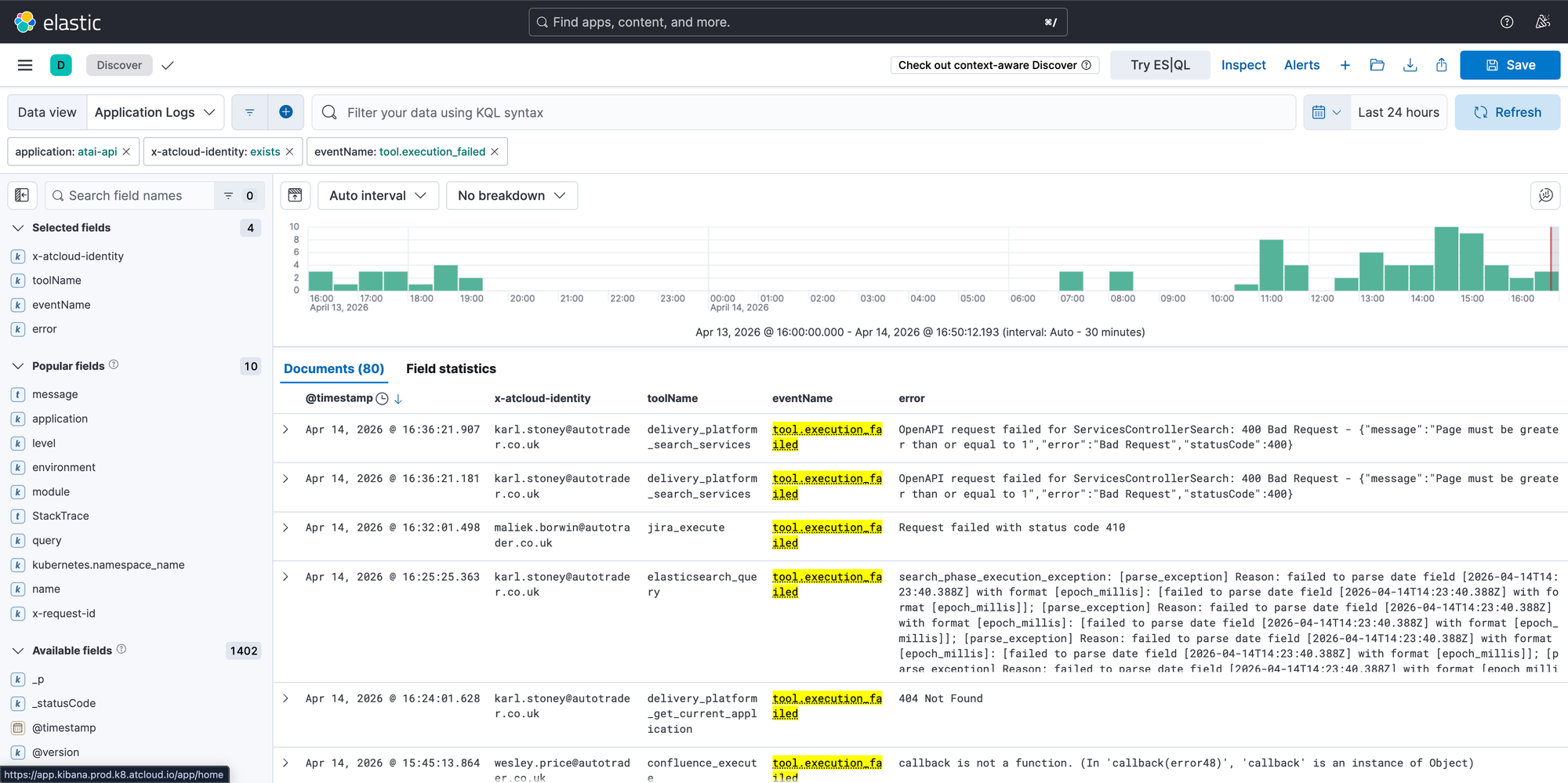
Task: Open the main navigation hamburger menu
Action: click(x=25, y=65)
